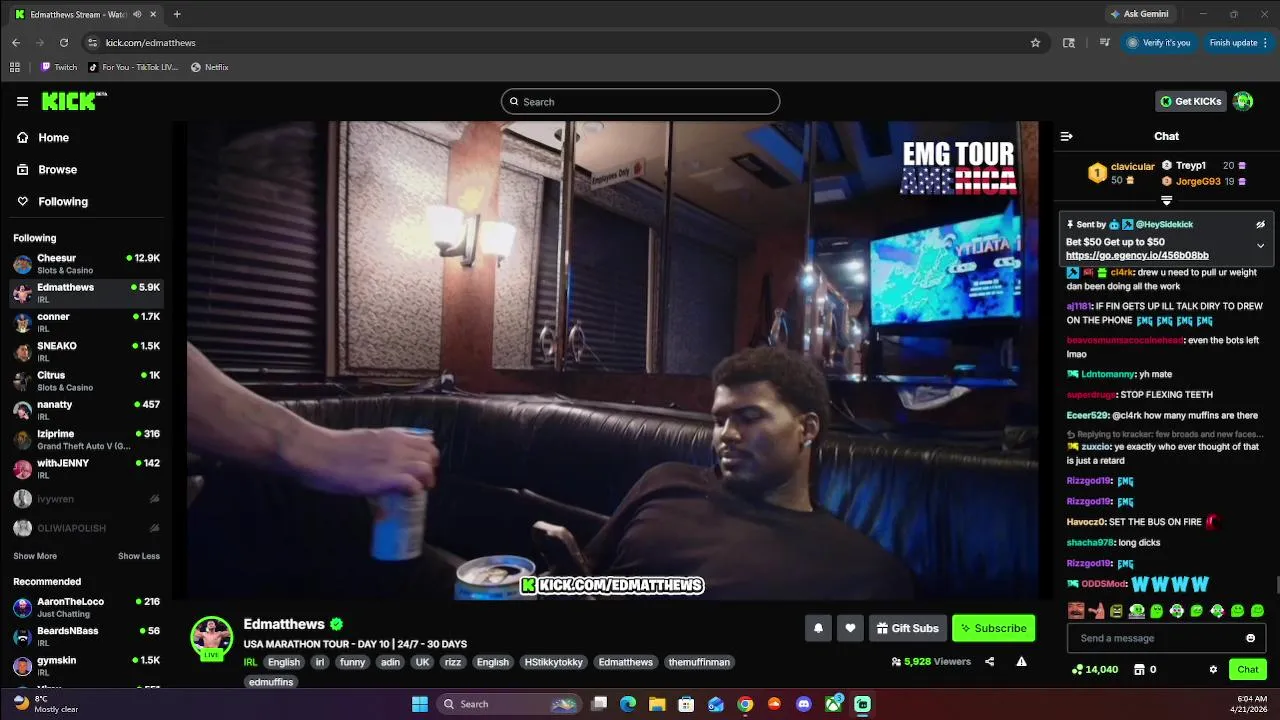Click the green Chat send button
Viewport: 1280px width, 720px height.
pyautogui.click(x=1248, y=669)
